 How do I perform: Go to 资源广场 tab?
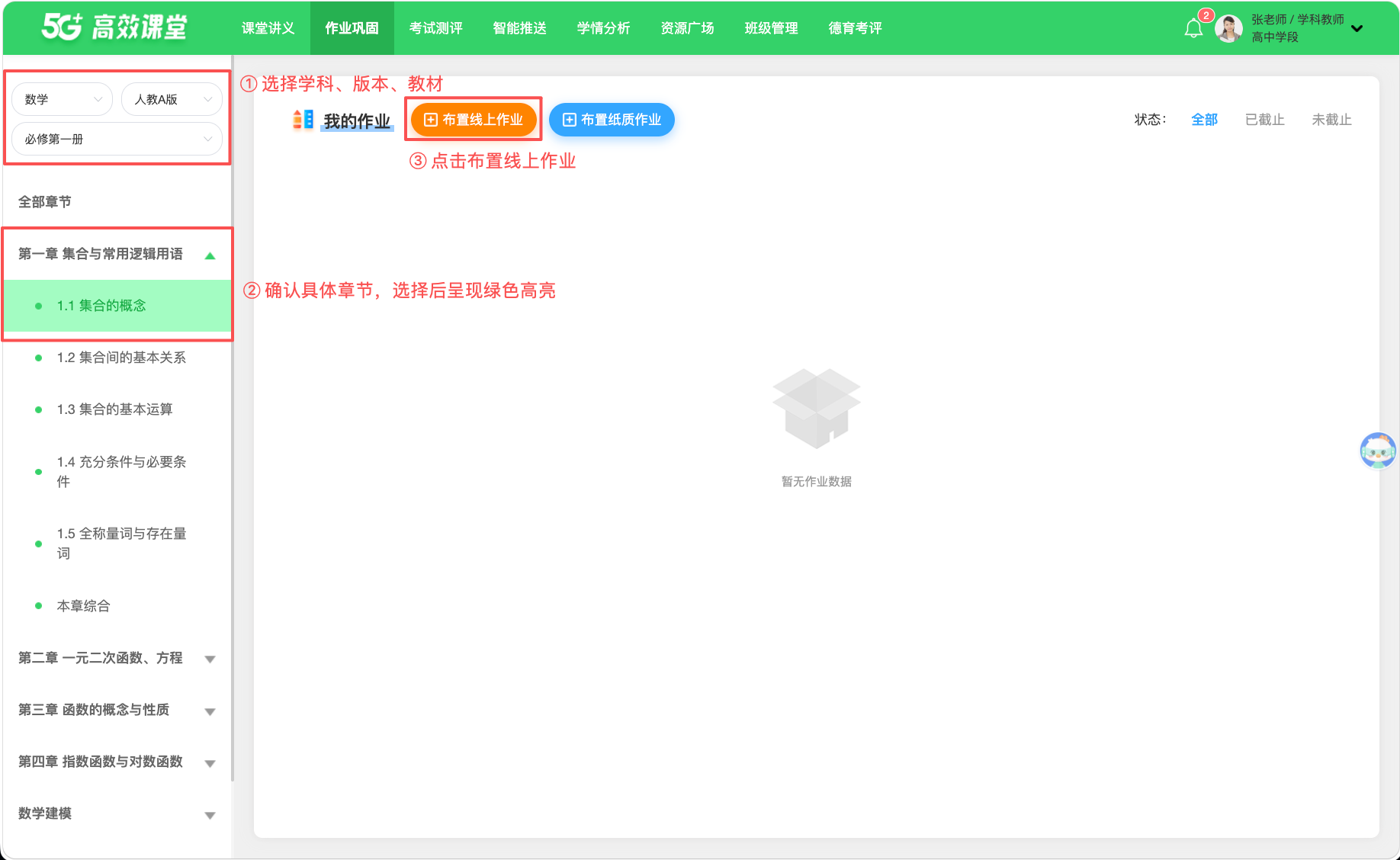(687, 28)
